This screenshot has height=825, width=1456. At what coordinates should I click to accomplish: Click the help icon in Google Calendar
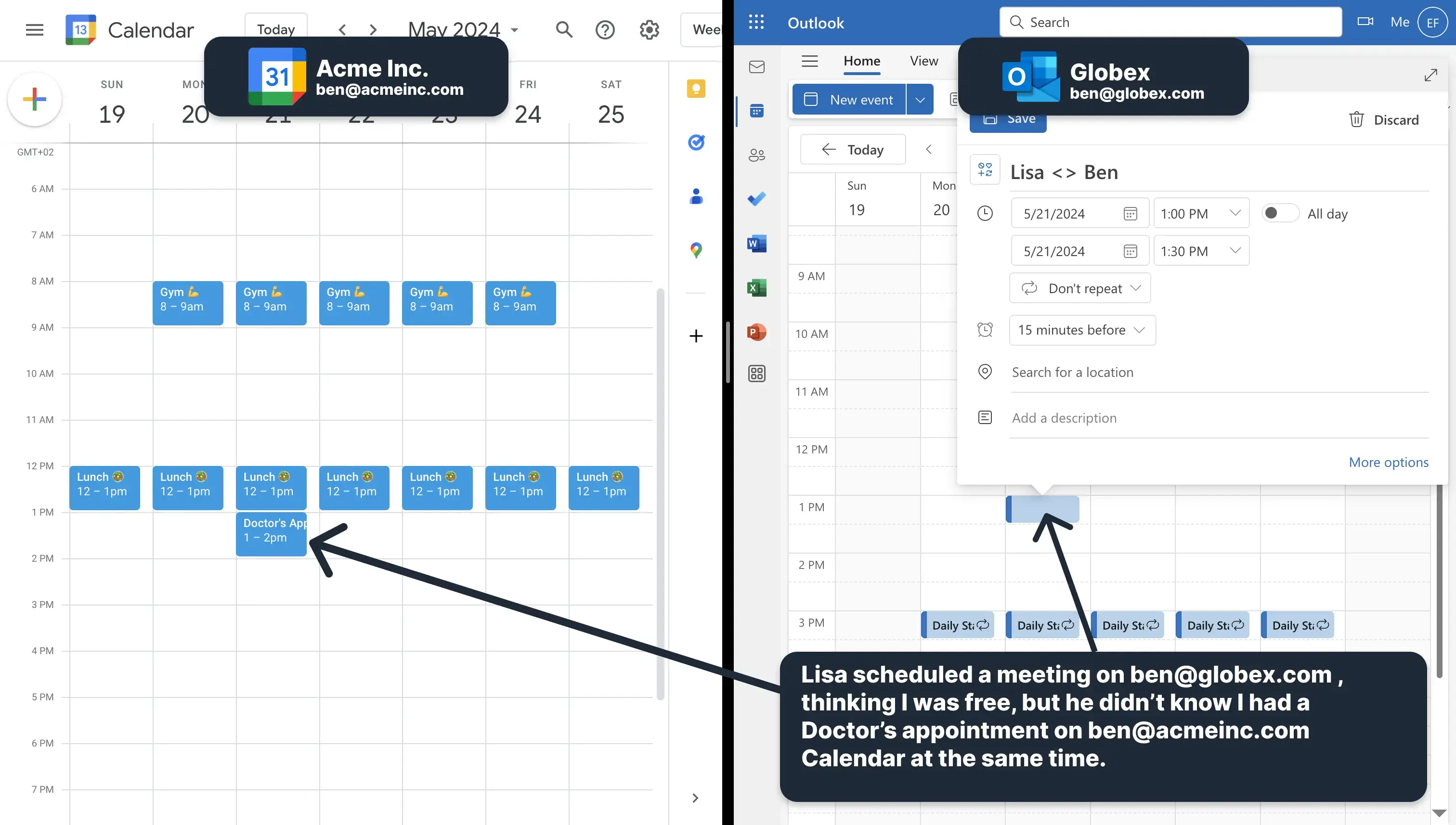605,29
